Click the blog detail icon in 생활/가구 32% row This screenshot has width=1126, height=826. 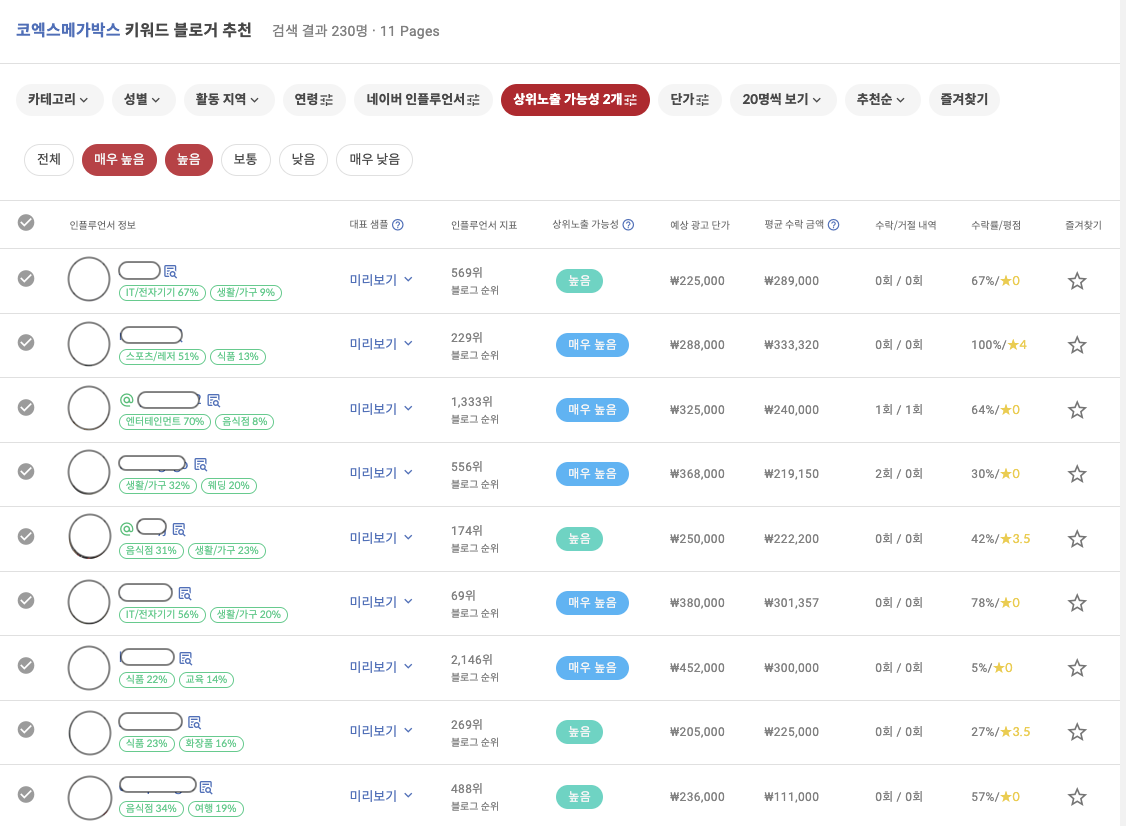tap(200, 465)
